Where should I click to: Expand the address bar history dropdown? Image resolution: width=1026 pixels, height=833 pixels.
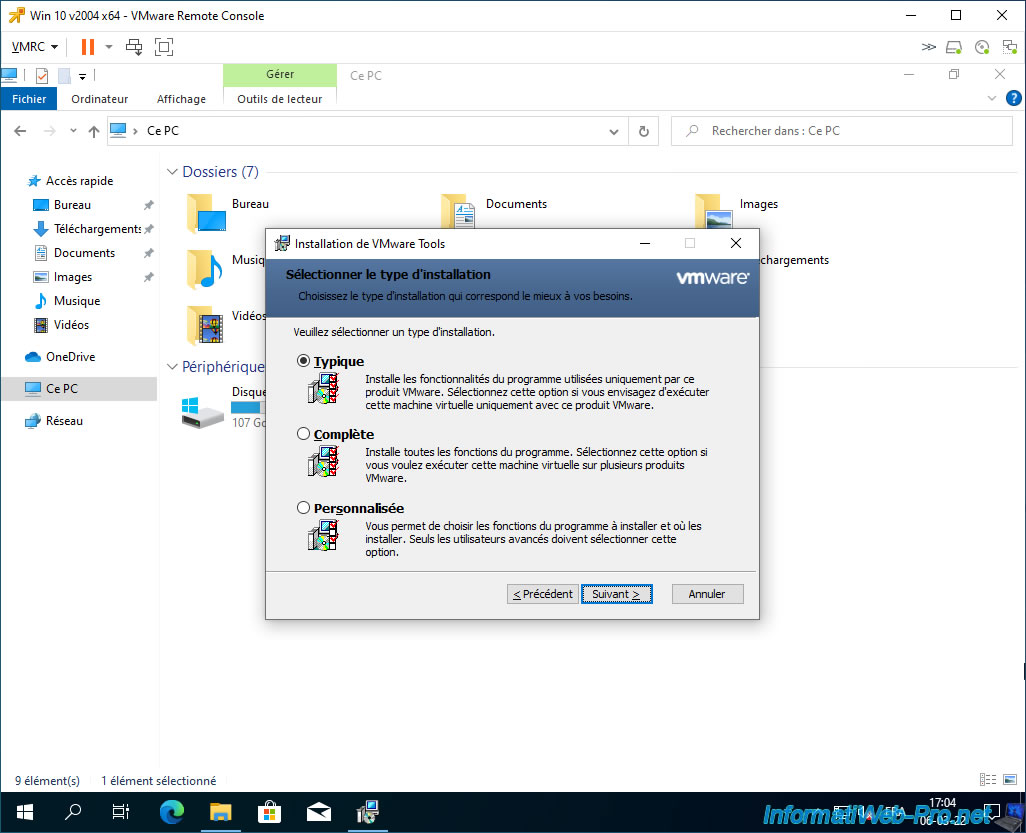pyautogui.click(x=615, y=131)
